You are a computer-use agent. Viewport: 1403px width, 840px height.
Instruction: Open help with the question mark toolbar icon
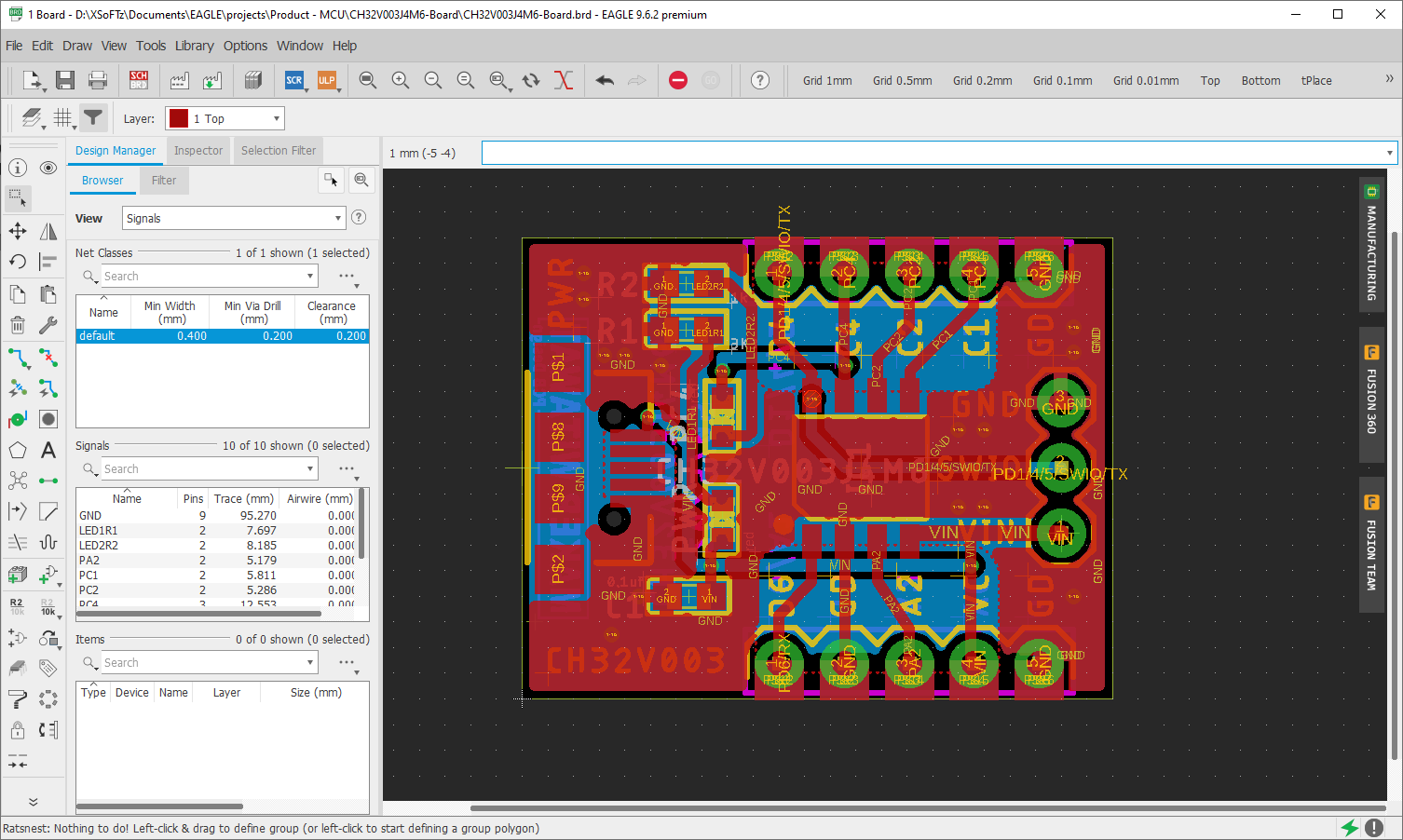tap(760, 80)
